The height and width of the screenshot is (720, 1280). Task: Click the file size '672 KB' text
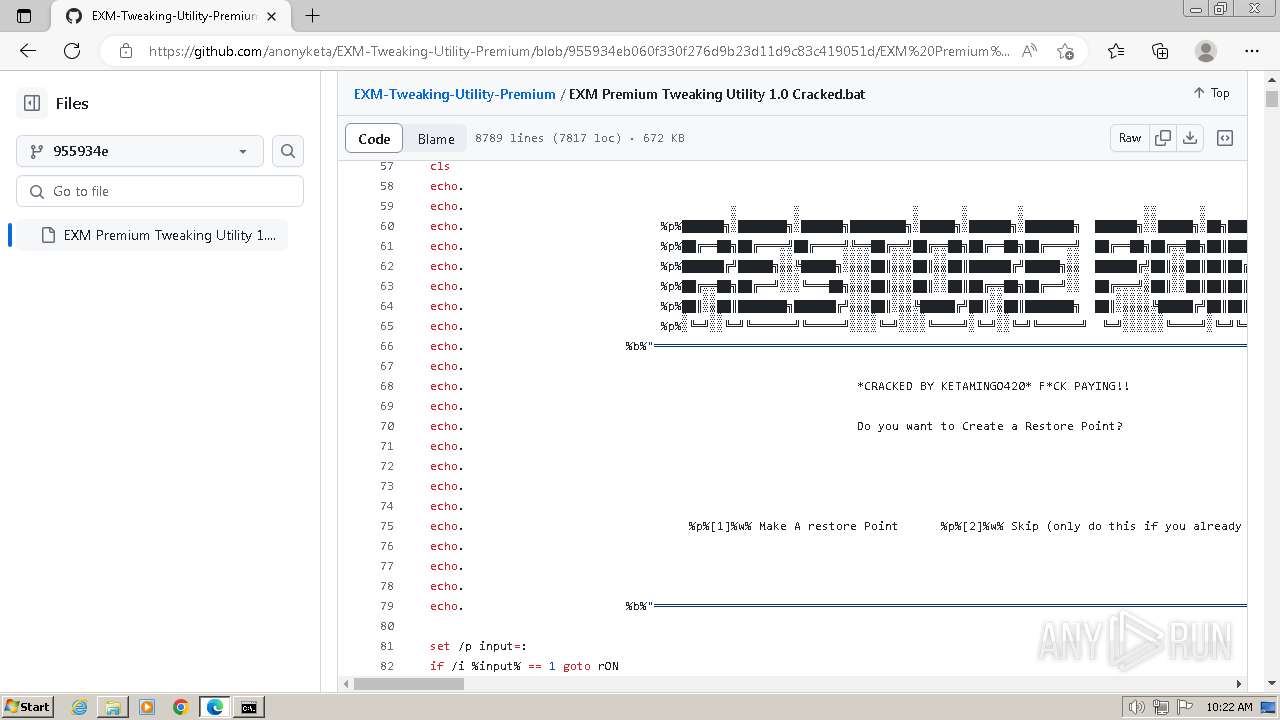click(664, 138)
